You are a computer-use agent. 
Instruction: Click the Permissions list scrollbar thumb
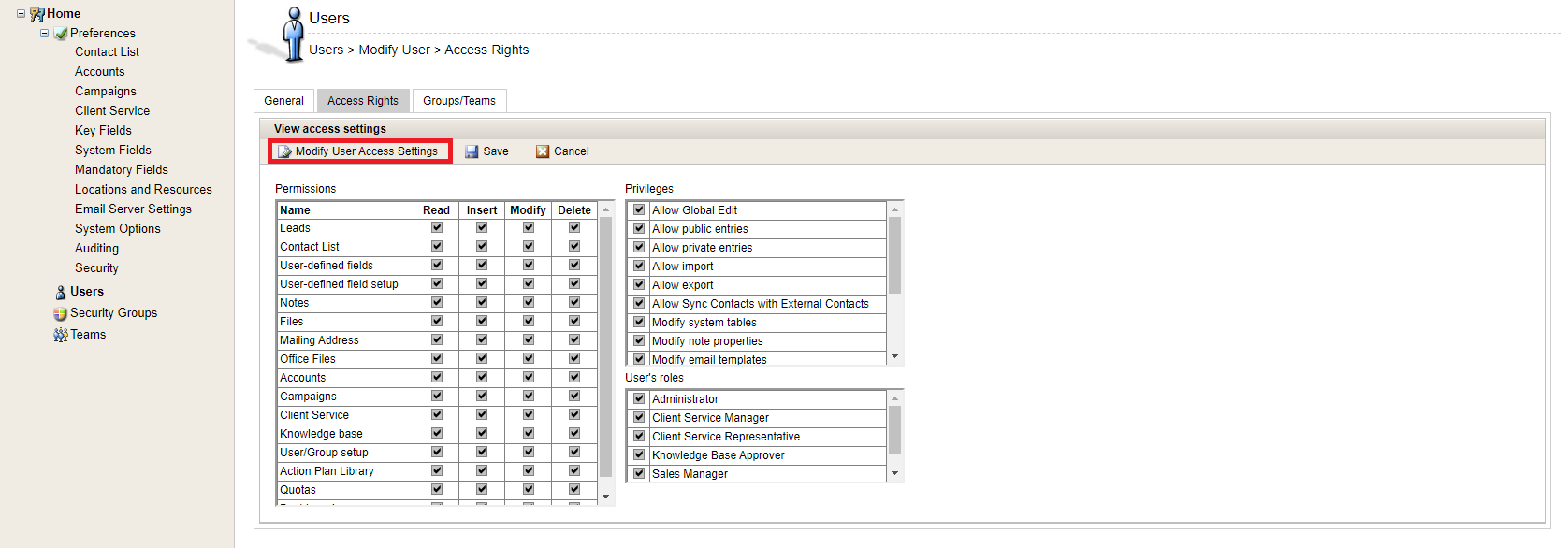click(605, 346)
